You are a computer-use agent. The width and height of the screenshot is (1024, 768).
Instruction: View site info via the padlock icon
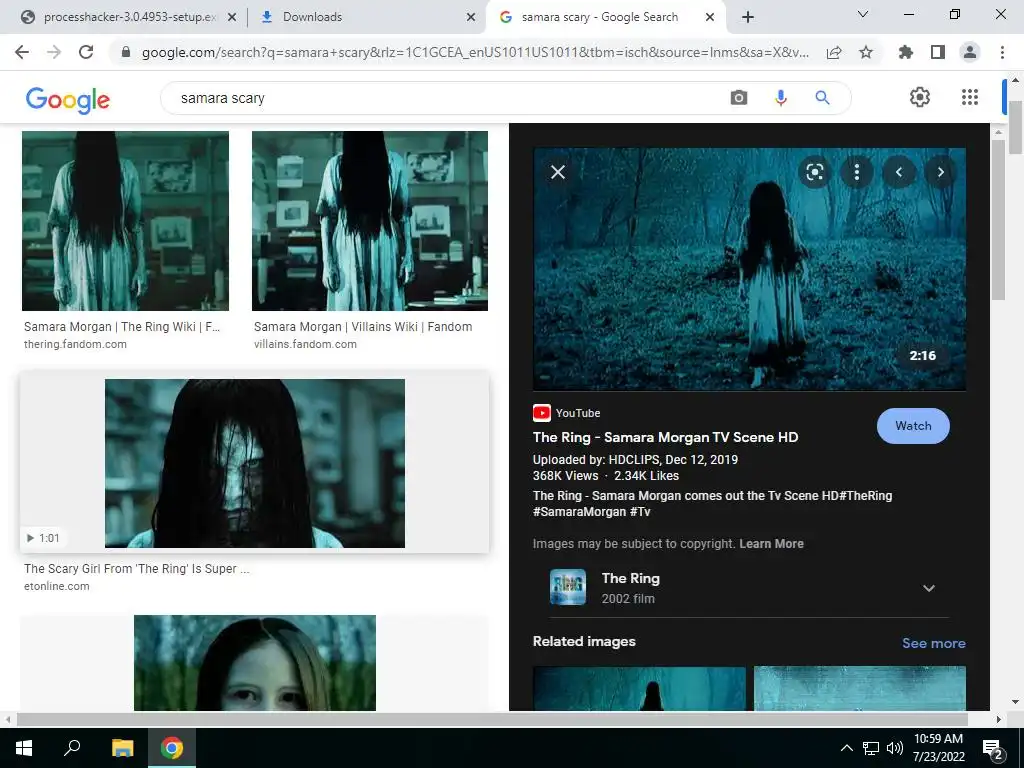[x=126, y=52]
